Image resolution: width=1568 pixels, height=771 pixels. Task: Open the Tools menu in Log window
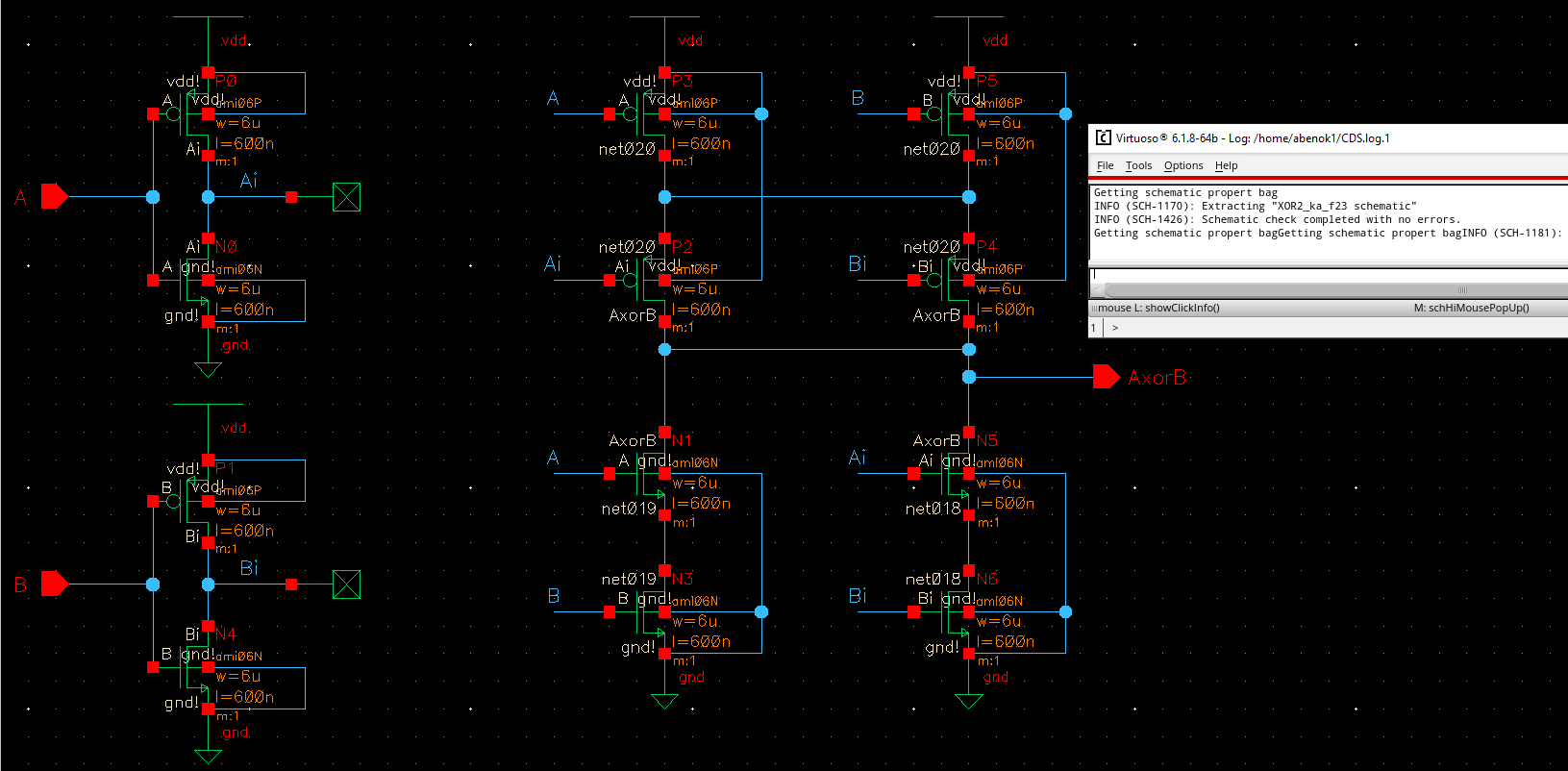tap(1138, 165)
